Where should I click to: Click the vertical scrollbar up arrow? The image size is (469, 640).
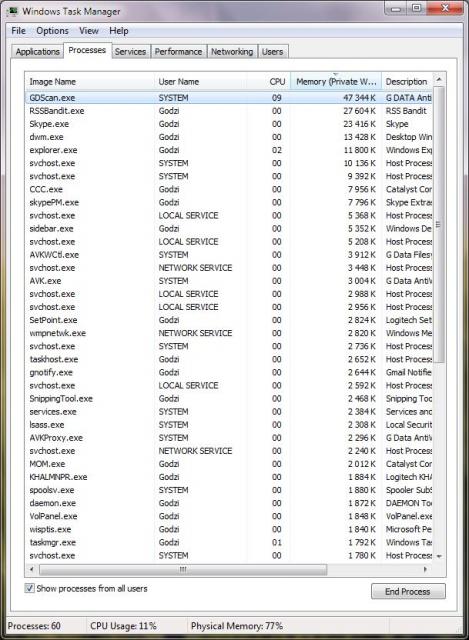point(439,80)
